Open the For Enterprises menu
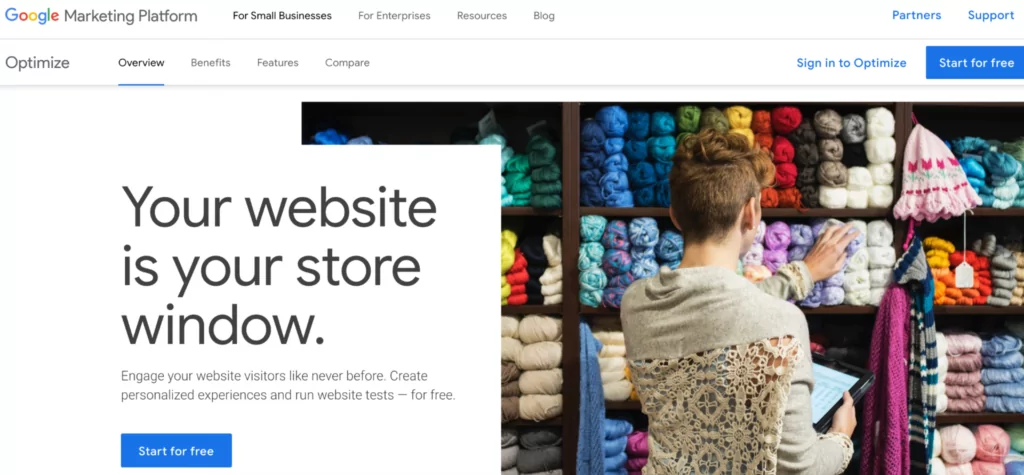Screen dimensions: 1024x475 point(394,16)
